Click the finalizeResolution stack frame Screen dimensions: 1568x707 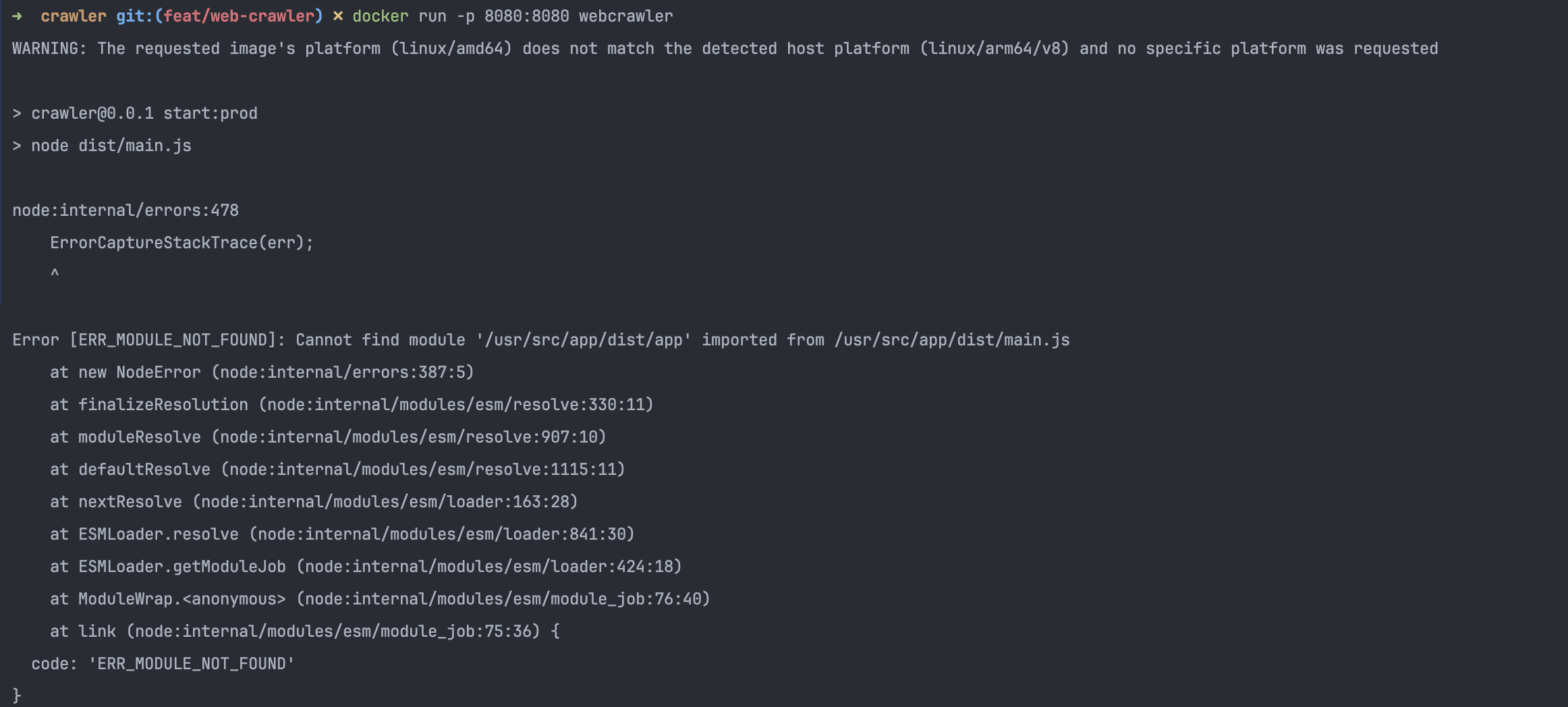[352, 405]
